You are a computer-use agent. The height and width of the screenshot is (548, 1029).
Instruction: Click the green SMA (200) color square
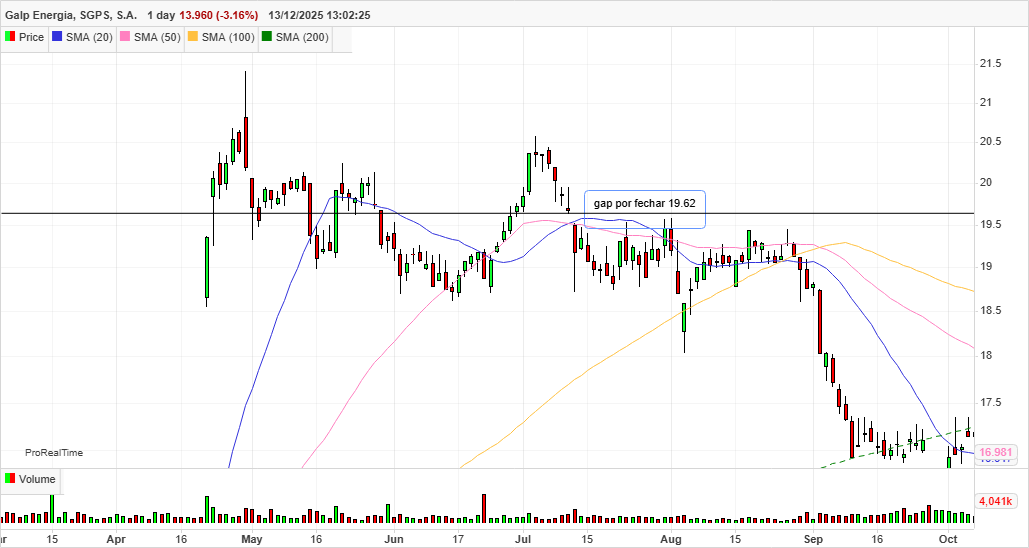coord(267,37)
